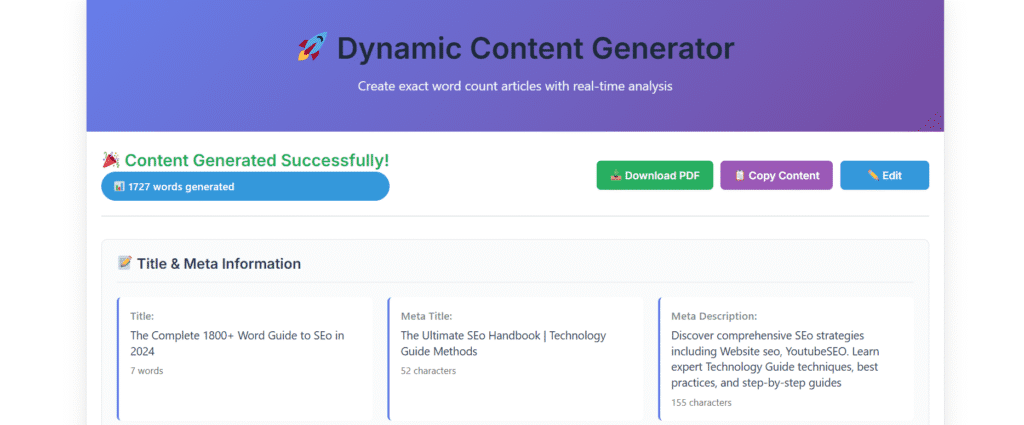
Task: Click the '155 characters' count under Meta Description
Action: pos(701,403)
